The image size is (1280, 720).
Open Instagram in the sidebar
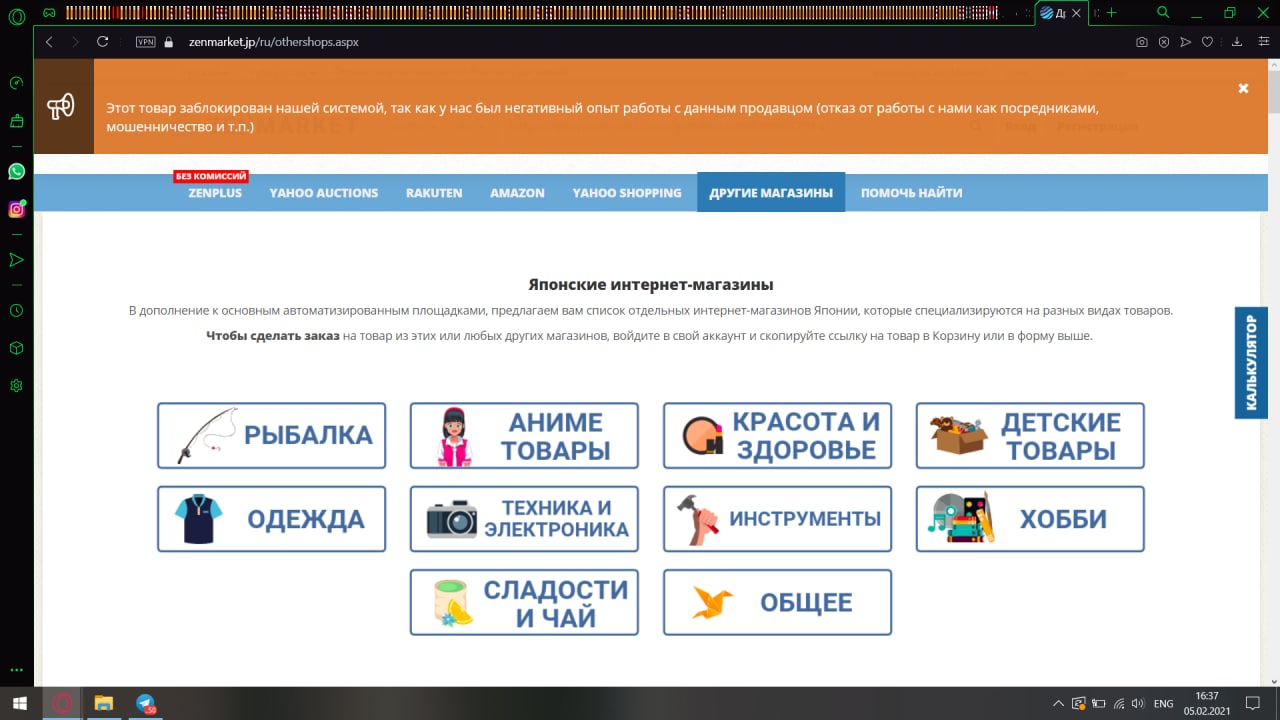click(16, 209)
